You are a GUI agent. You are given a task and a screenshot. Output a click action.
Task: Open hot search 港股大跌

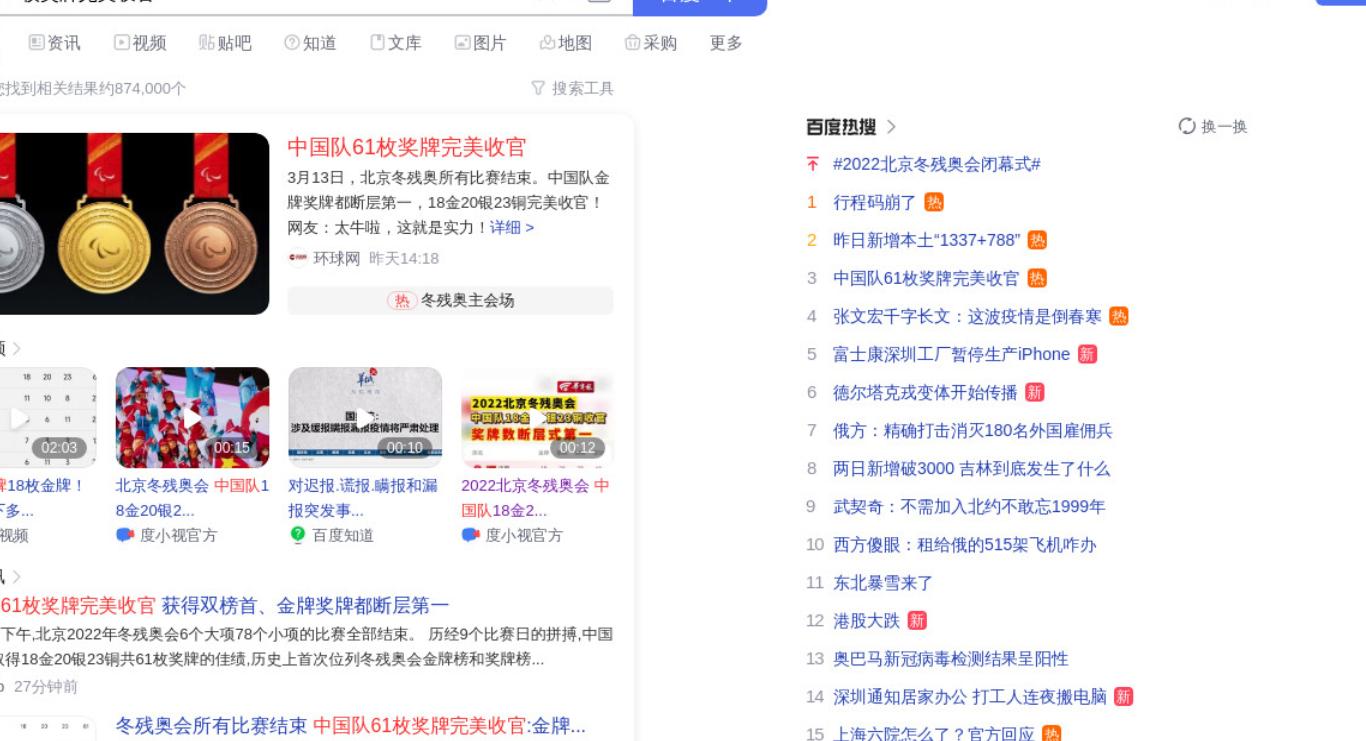pyautogui.click(x=867, y=621)
